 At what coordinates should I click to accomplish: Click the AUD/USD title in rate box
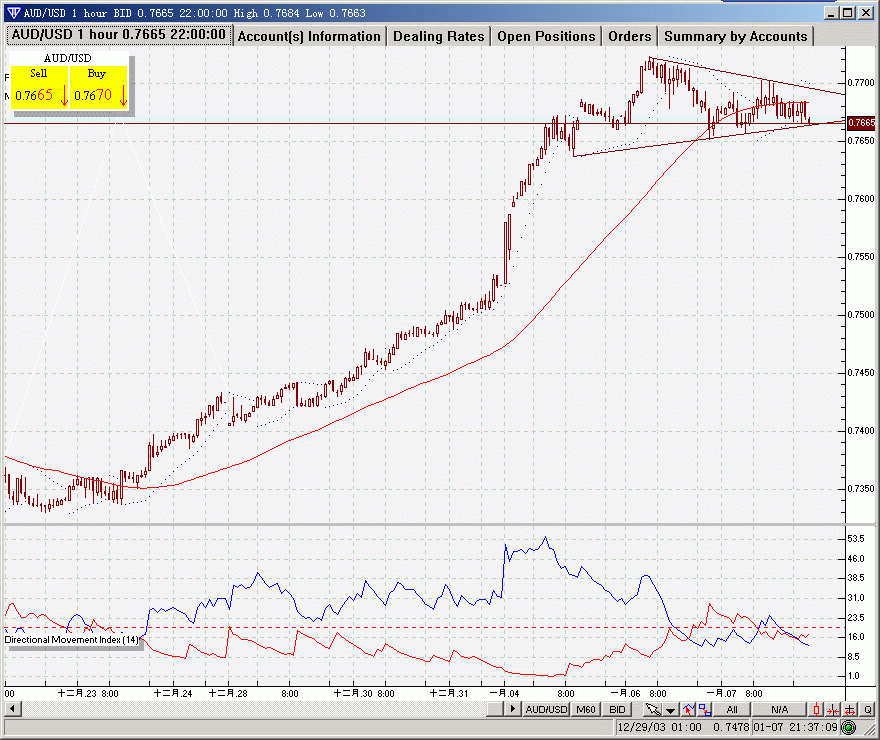tap(67, 58)
